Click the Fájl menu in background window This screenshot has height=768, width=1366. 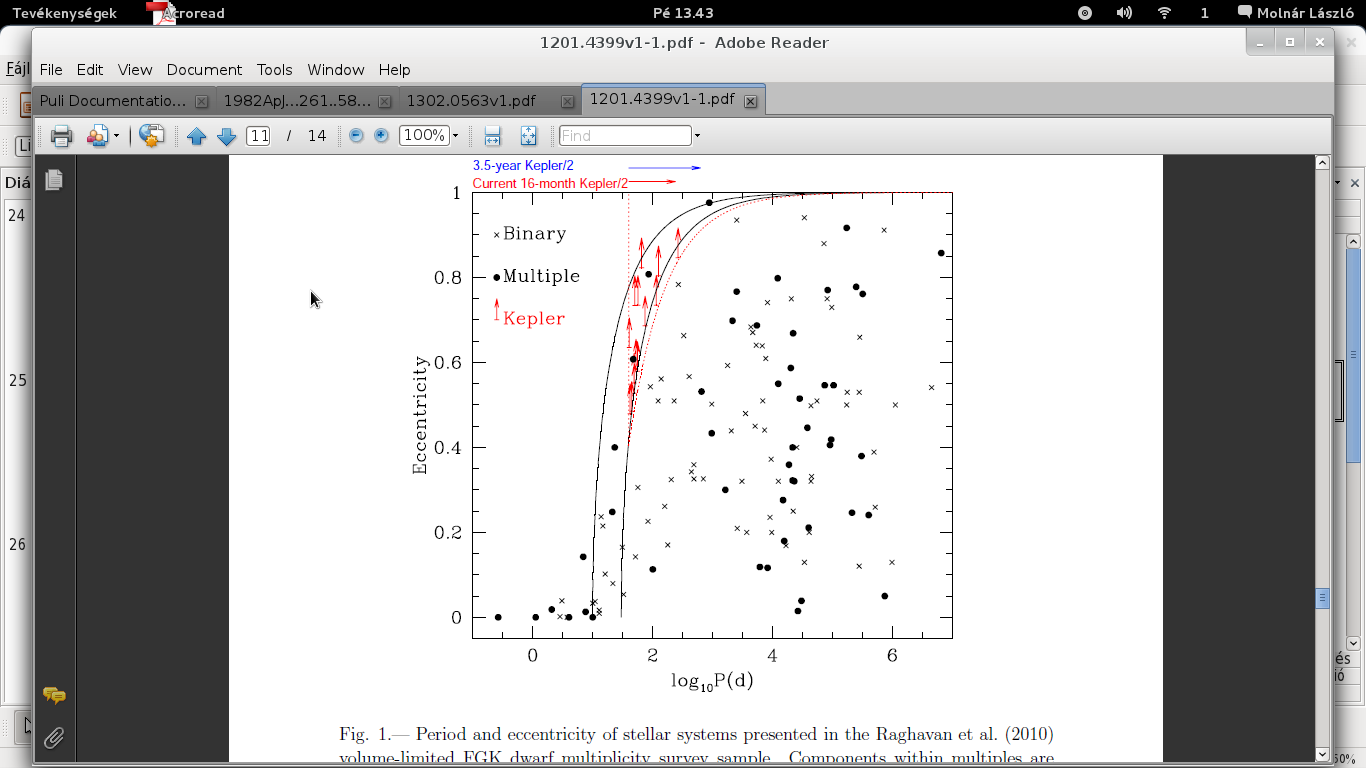click(x=18, y=70)
